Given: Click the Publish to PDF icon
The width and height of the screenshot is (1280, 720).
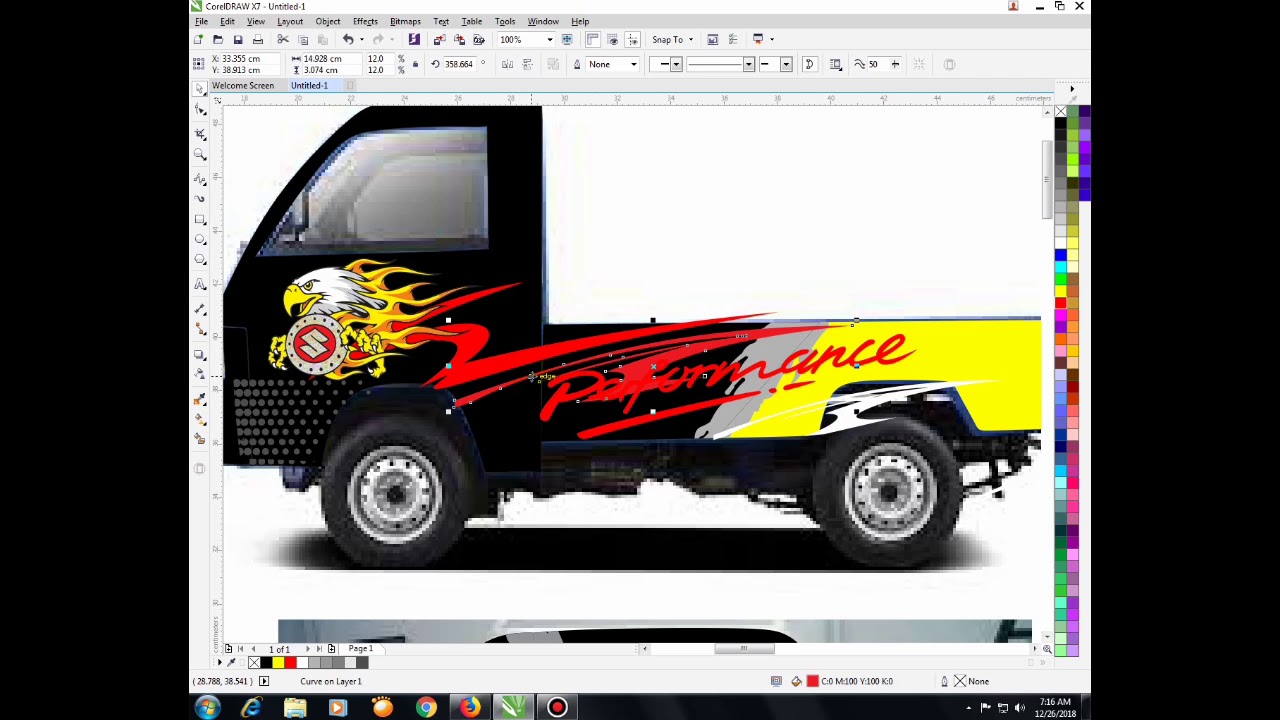Looking at the screenshot, I should [479, 39].
